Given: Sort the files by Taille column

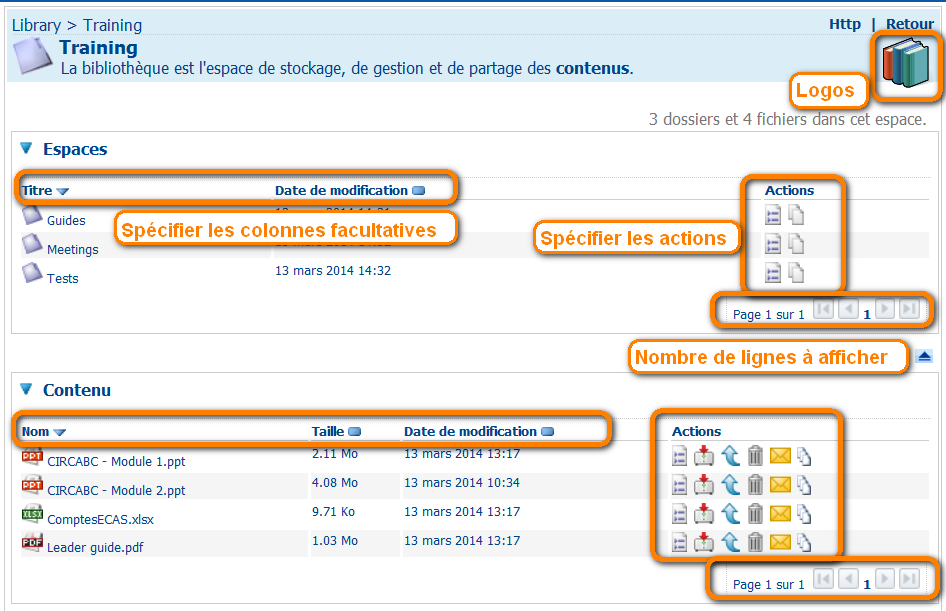Looking at the screenshot, I should click(x=328, y=432).
